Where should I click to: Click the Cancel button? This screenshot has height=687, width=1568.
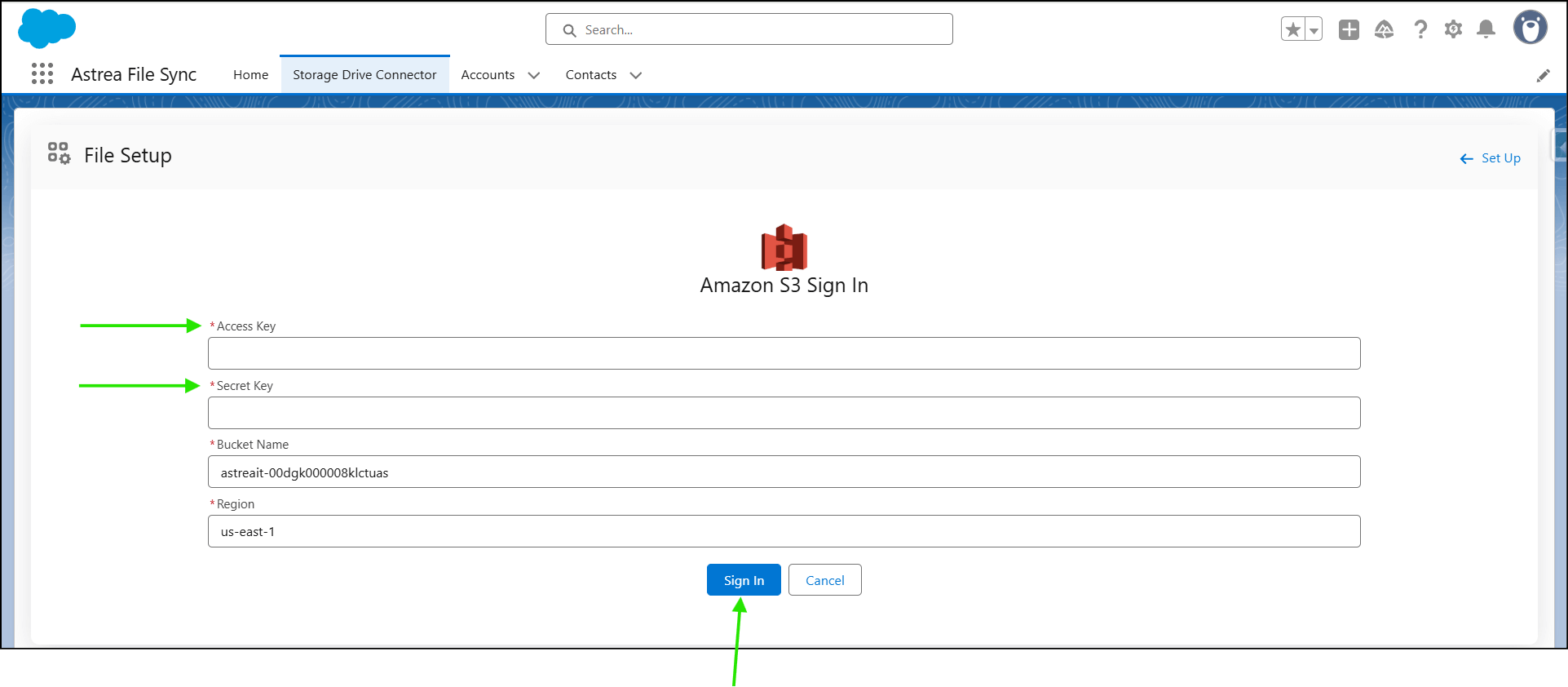(x=824, y=580)
